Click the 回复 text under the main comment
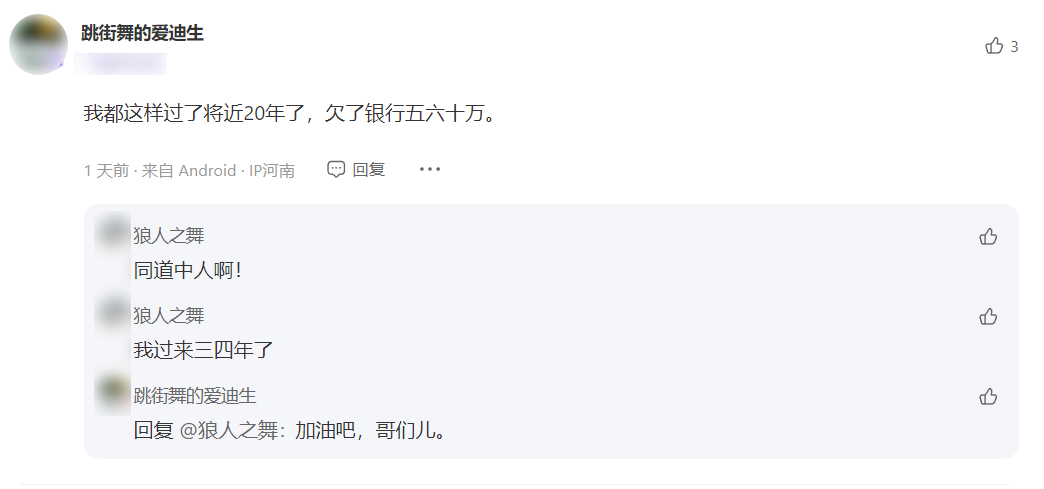The height and width of the screenshot is (489, 1044). (x=369, y=169)
